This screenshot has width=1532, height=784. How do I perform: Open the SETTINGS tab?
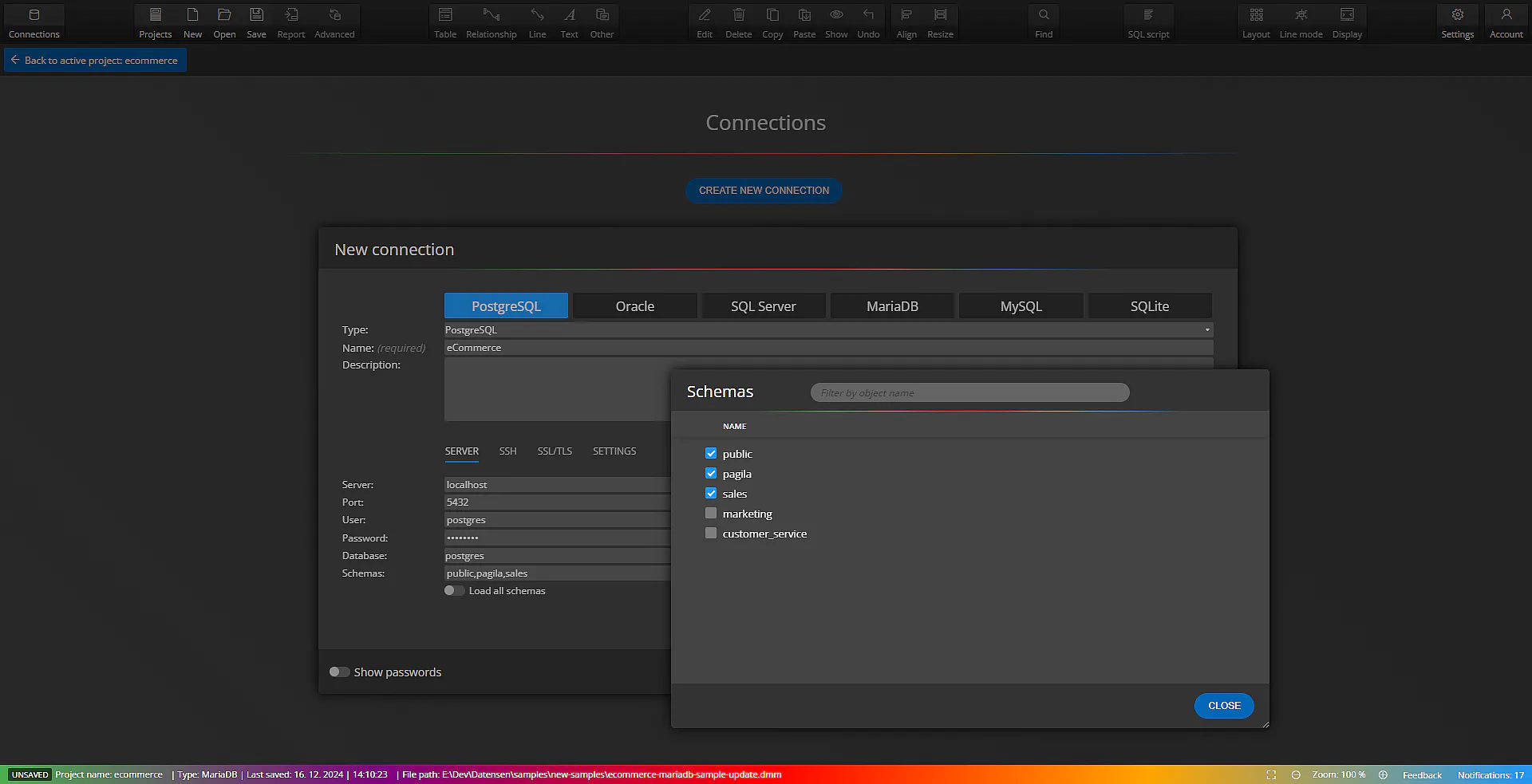pos(614,451)
